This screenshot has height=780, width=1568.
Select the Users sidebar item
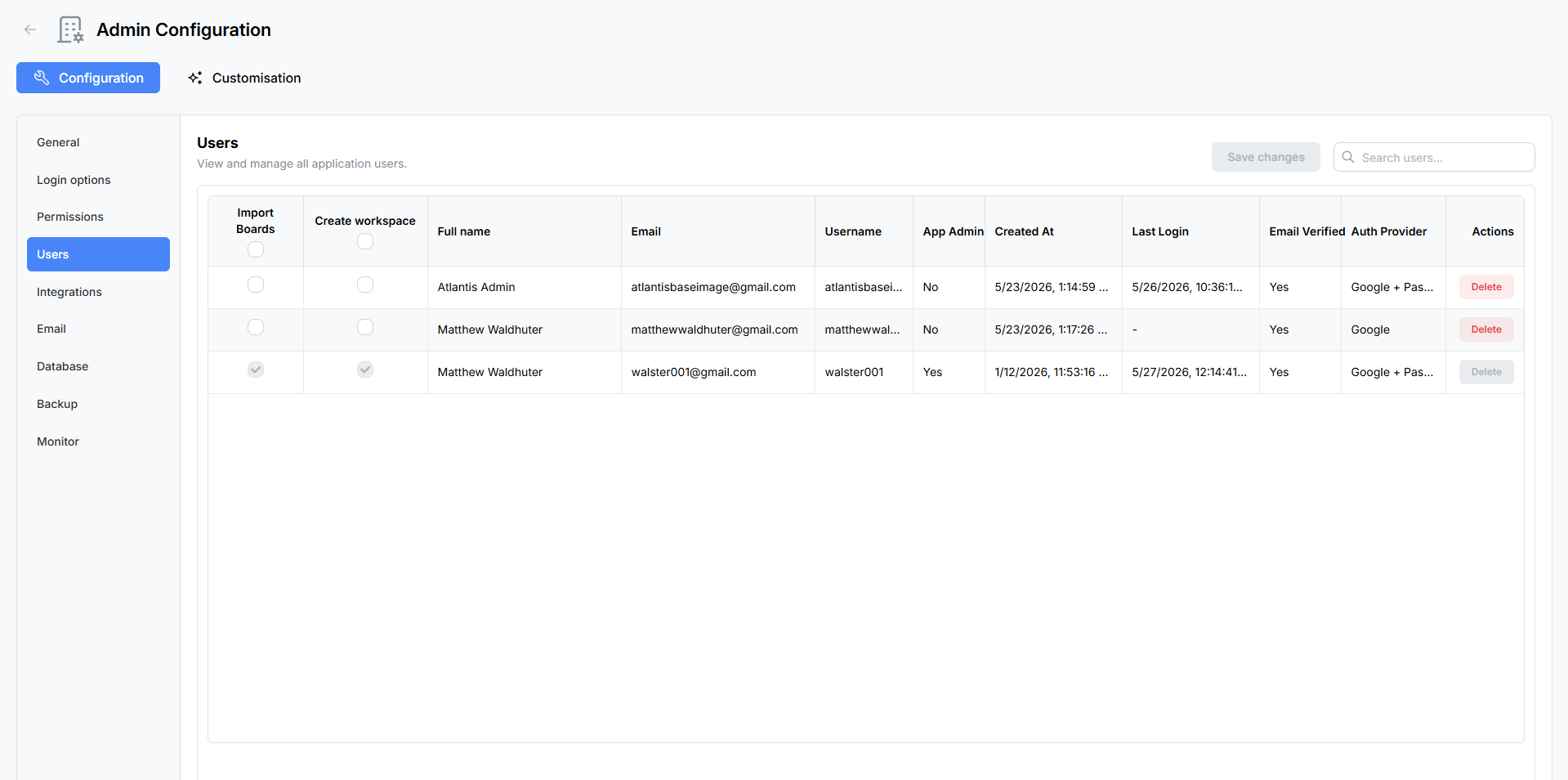pyautogui.click(x=98, y=254)
